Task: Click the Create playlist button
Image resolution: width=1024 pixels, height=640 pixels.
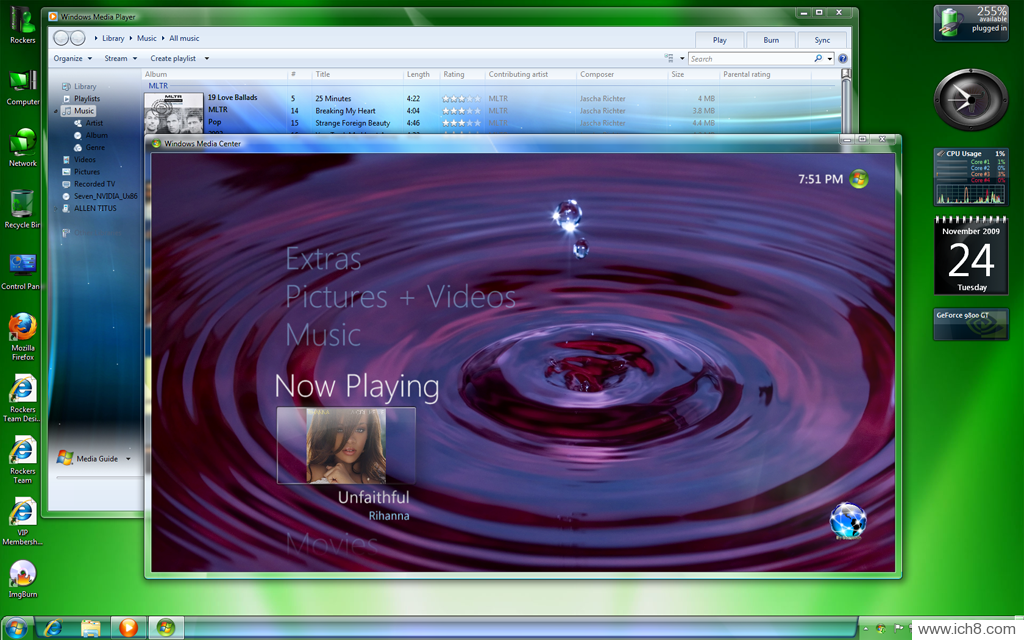Action: click(173, 59)
